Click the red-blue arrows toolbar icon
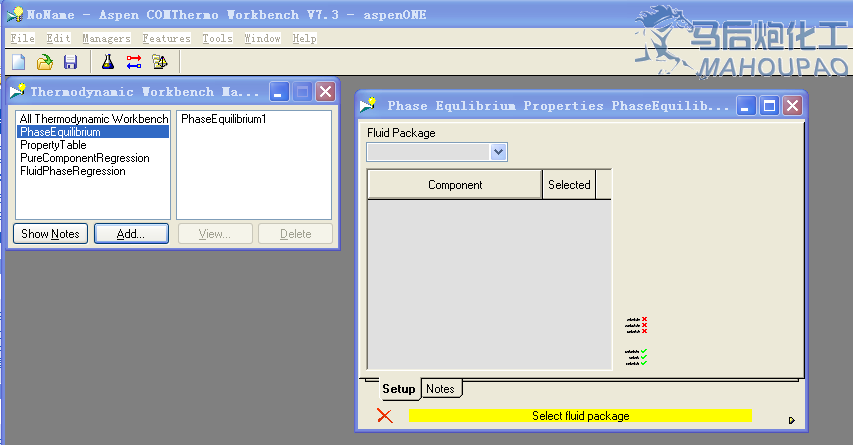 click(x=134, y=62)
